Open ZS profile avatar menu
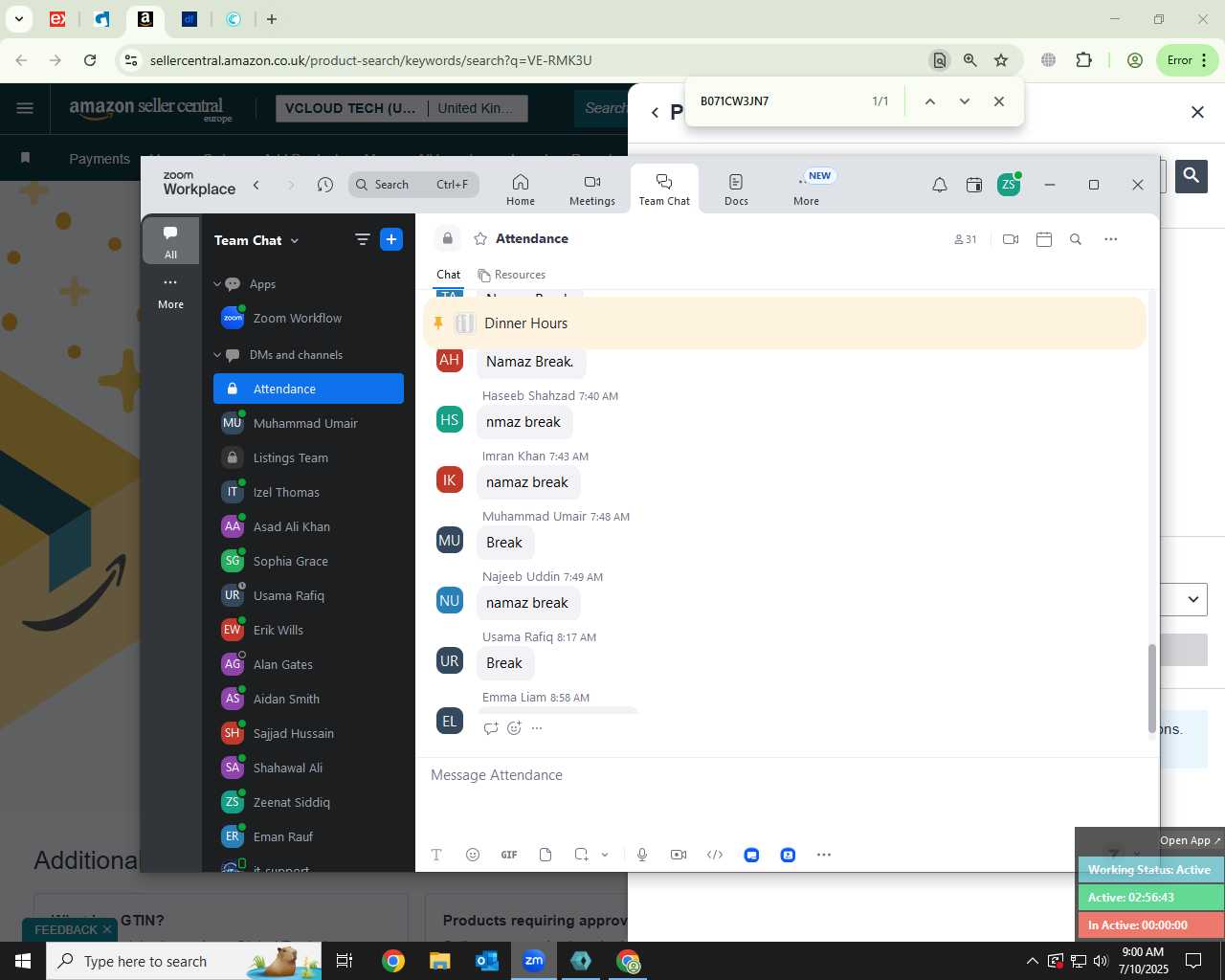 coord(1009,185)
